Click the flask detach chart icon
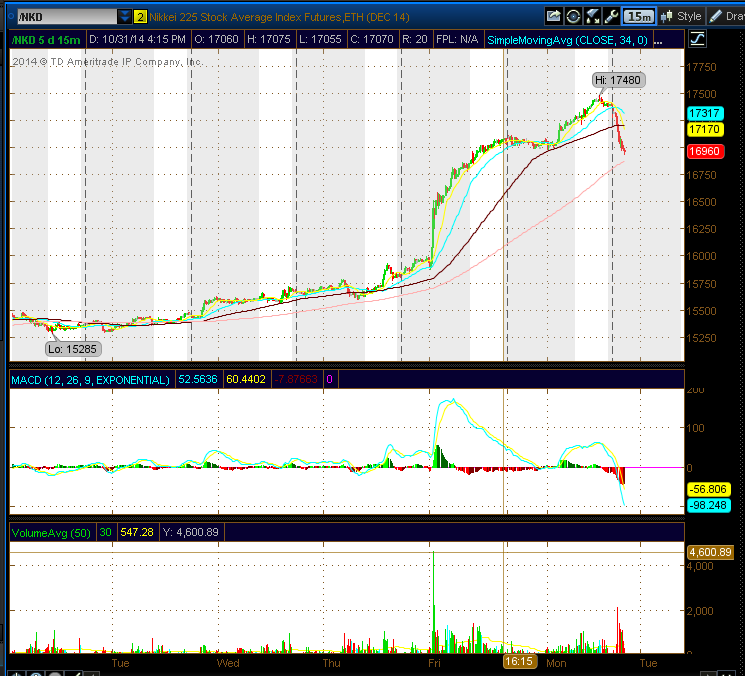This screenshot has width=745, height=676. (592, 17)
